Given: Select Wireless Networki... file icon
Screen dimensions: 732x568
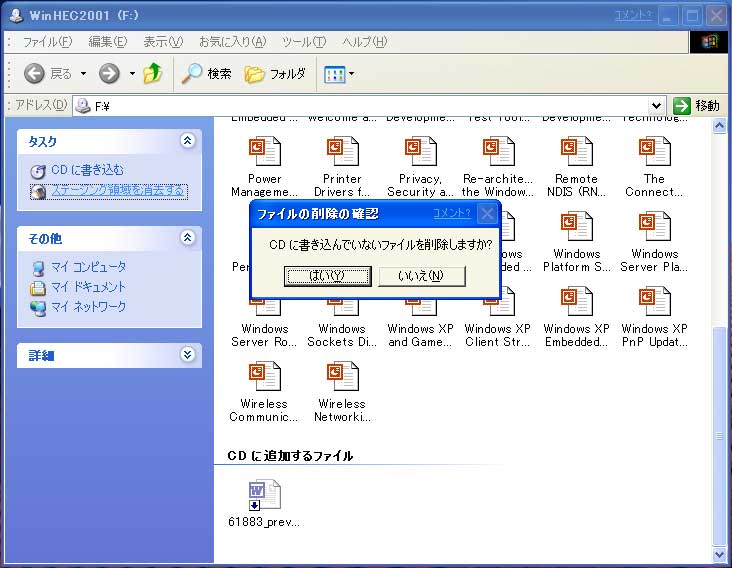Looking at the screenshot, I should pyautogui.click(x=343, y=377).
